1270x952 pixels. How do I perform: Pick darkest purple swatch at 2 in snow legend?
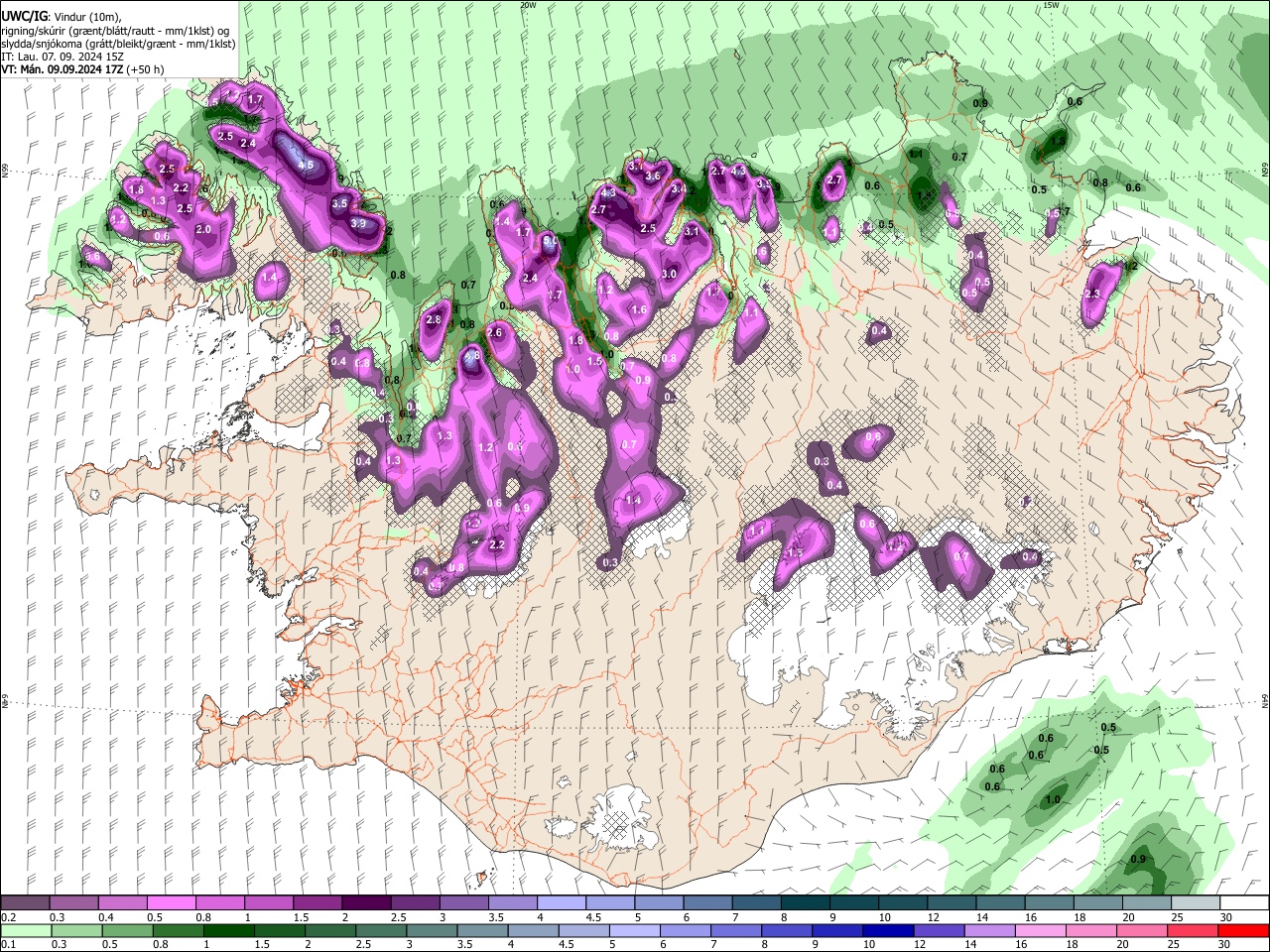(366, 903)
